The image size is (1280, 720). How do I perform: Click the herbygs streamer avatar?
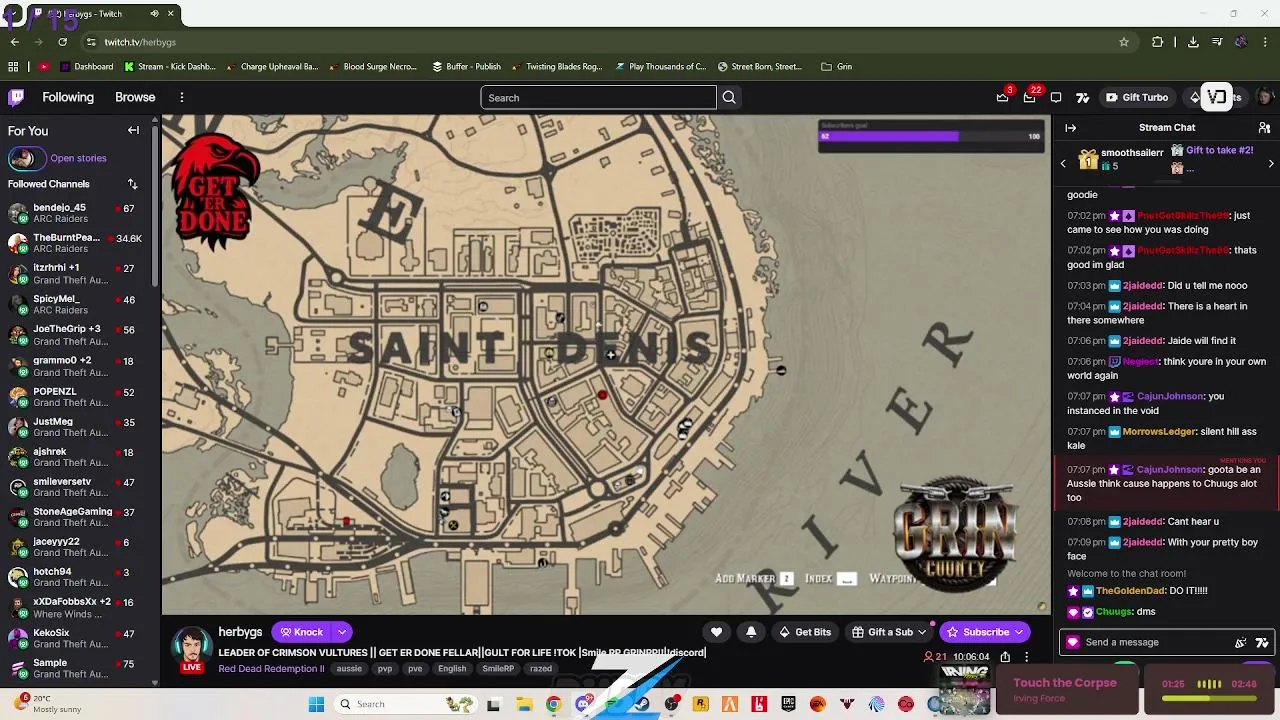click(x=192, y=646)
